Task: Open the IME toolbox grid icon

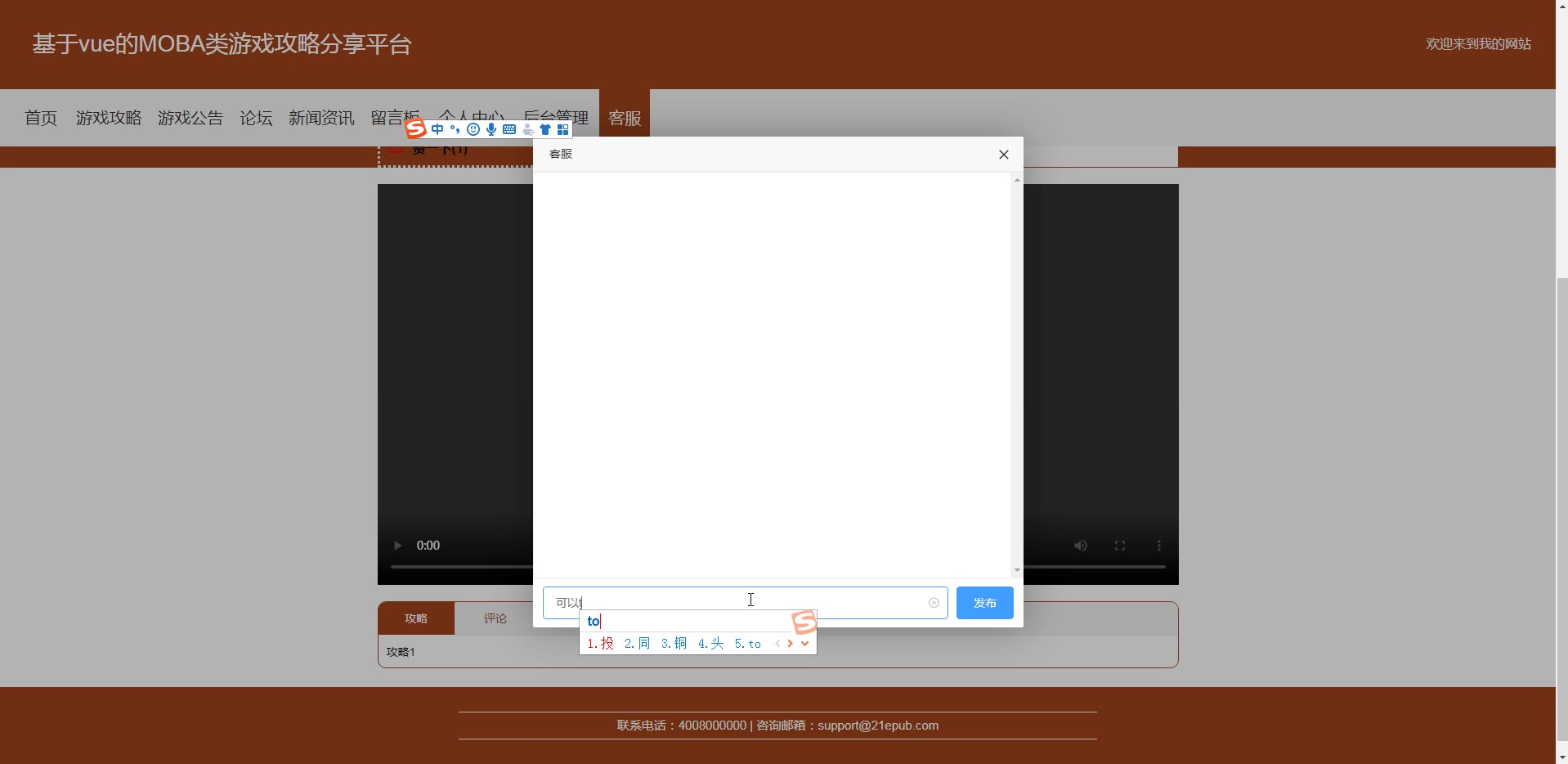Action: (562, 129)
